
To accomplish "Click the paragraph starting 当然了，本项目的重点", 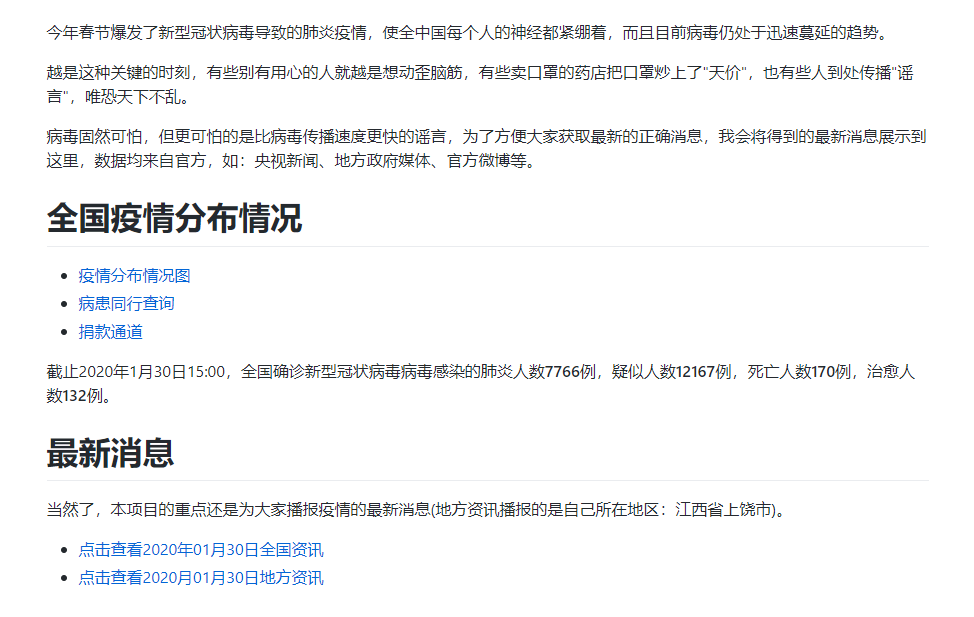I will click(x=417, y=510).
